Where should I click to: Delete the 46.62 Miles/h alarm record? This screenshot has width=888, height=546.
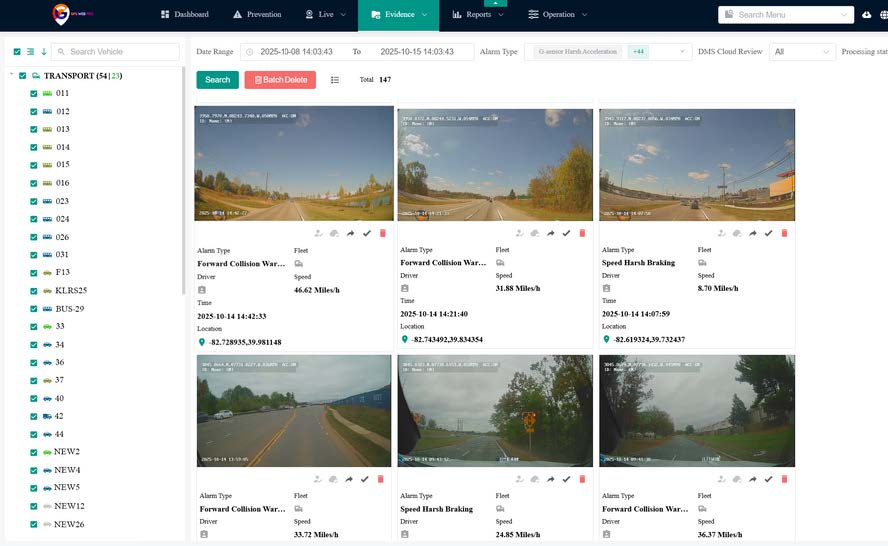[x=381, y=233]
